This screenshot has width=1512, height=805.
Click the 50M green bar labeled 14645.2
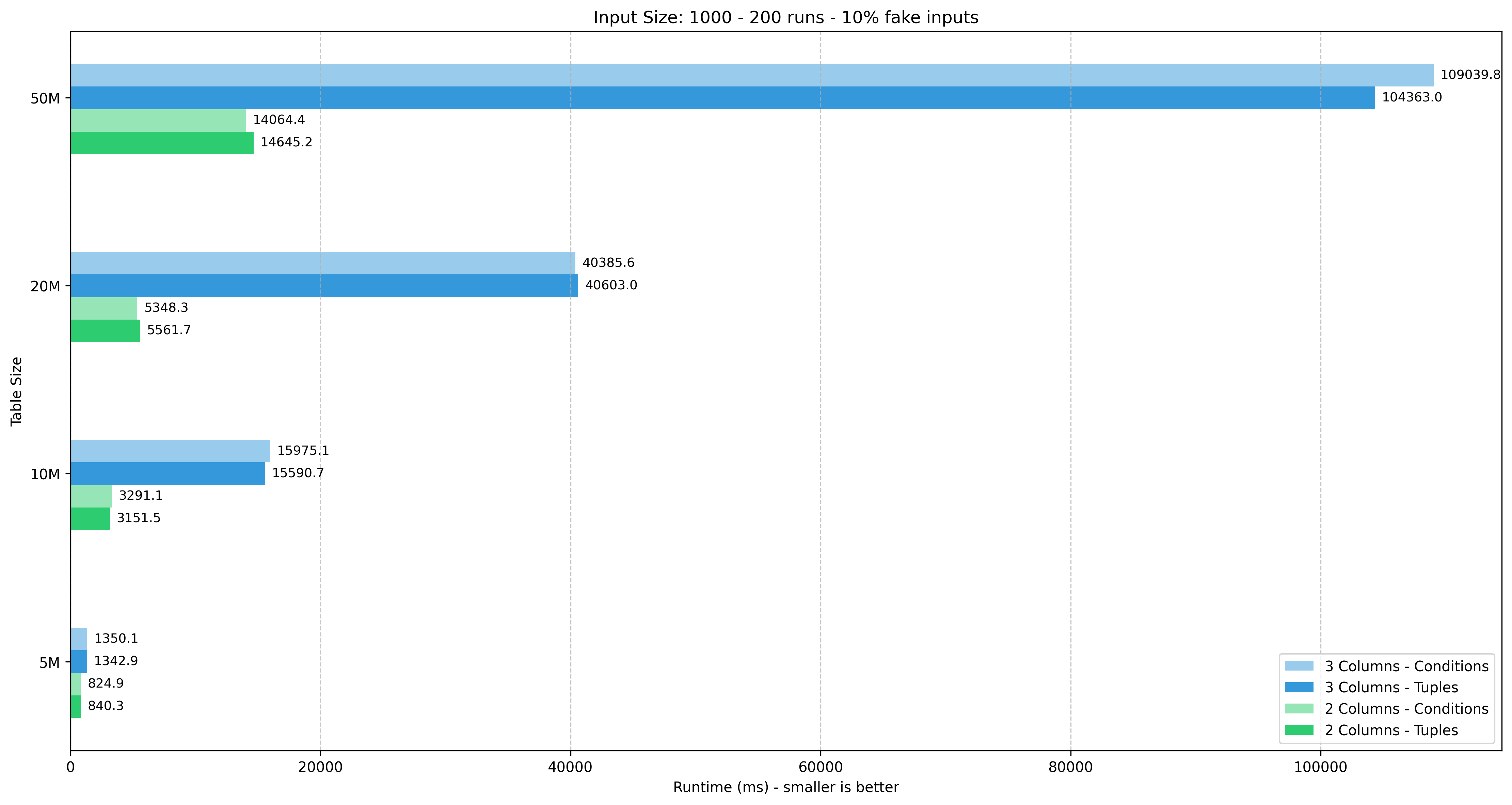click(x=162, y=143)
